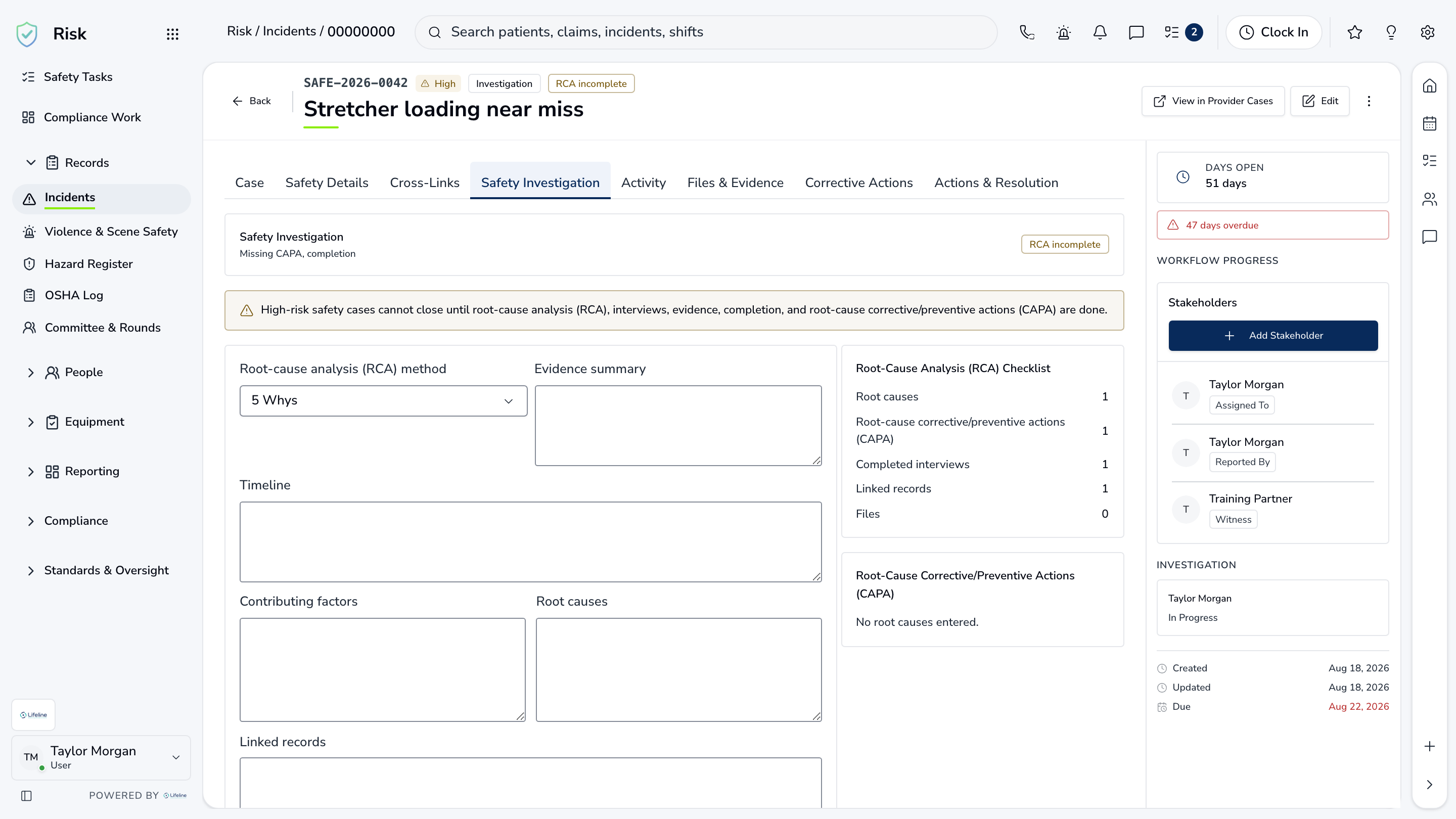The image size is (1456, 819).
Task: Click into the Timeline textarea
Action: [530, 541]
